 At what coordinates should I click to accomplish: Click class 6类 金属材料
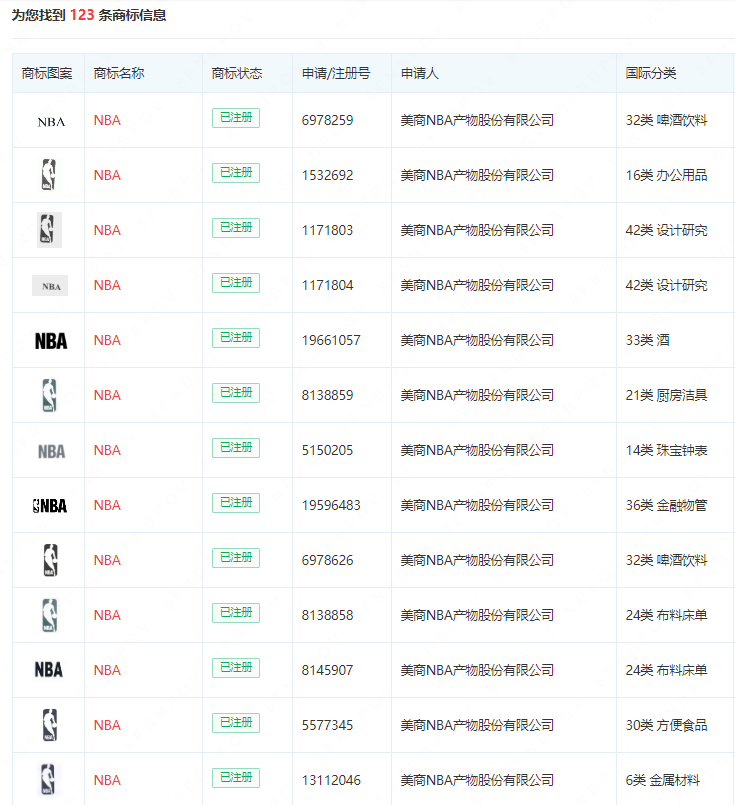click(663, 780)
